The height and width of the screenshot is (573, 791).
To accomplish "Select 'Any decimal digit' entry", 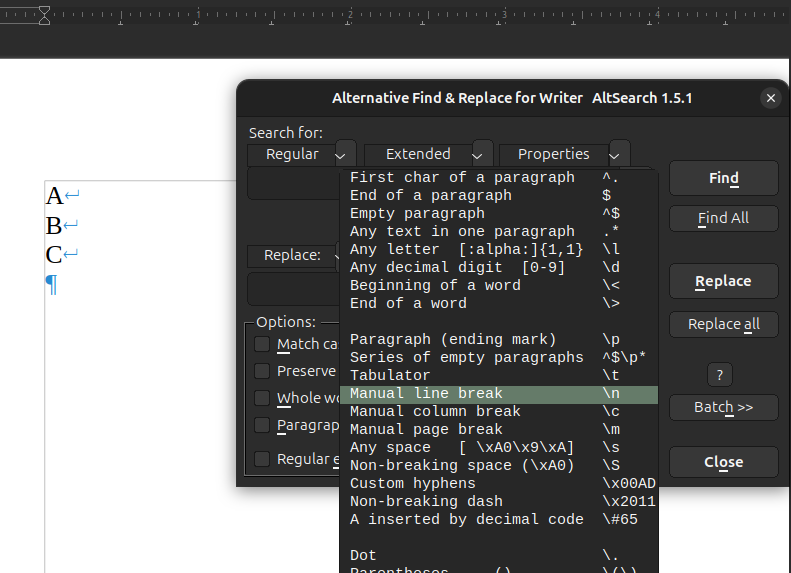I will (x=498, y=267).
